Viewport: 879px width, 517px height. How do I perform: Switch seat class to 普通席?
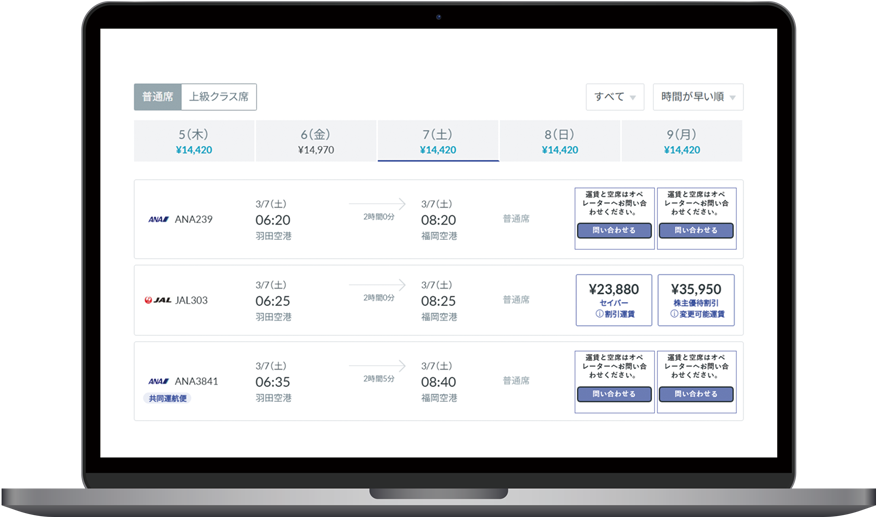coord(158,97)
